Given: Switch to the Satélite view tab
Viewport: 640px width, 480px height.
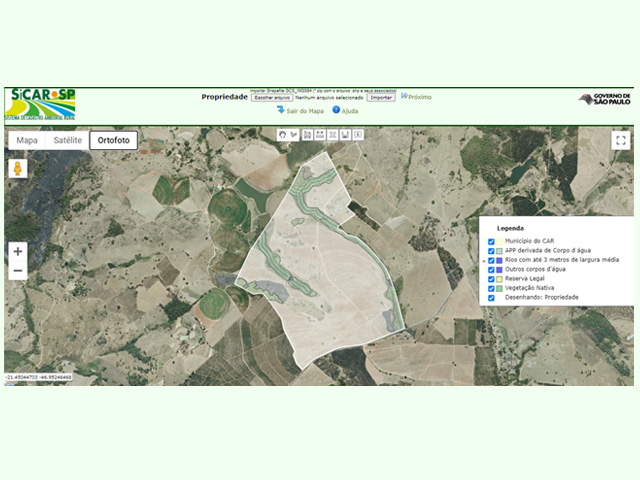Looking at the screenshot, I should 67,140.
